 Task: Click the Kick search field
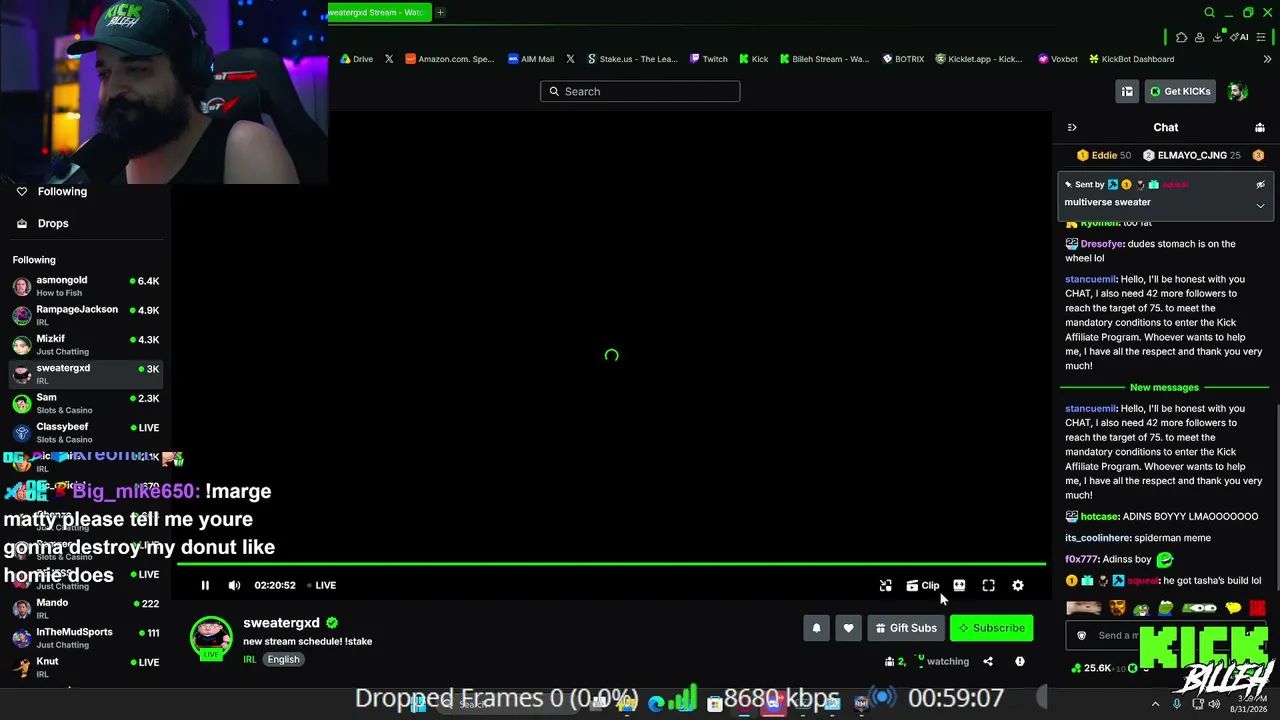click(x=640, y=91)
